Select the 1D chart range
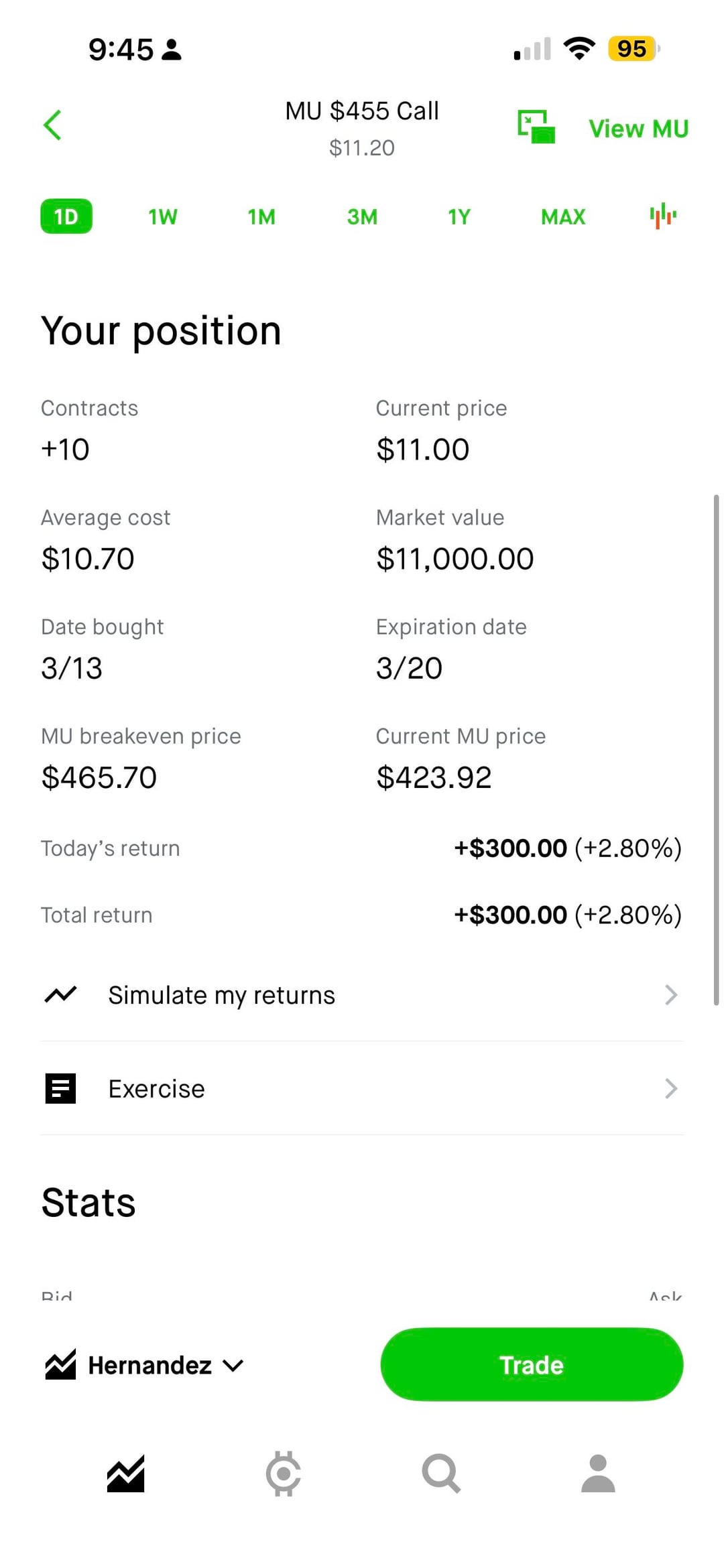724x1568 pixels. pos(66,216)
